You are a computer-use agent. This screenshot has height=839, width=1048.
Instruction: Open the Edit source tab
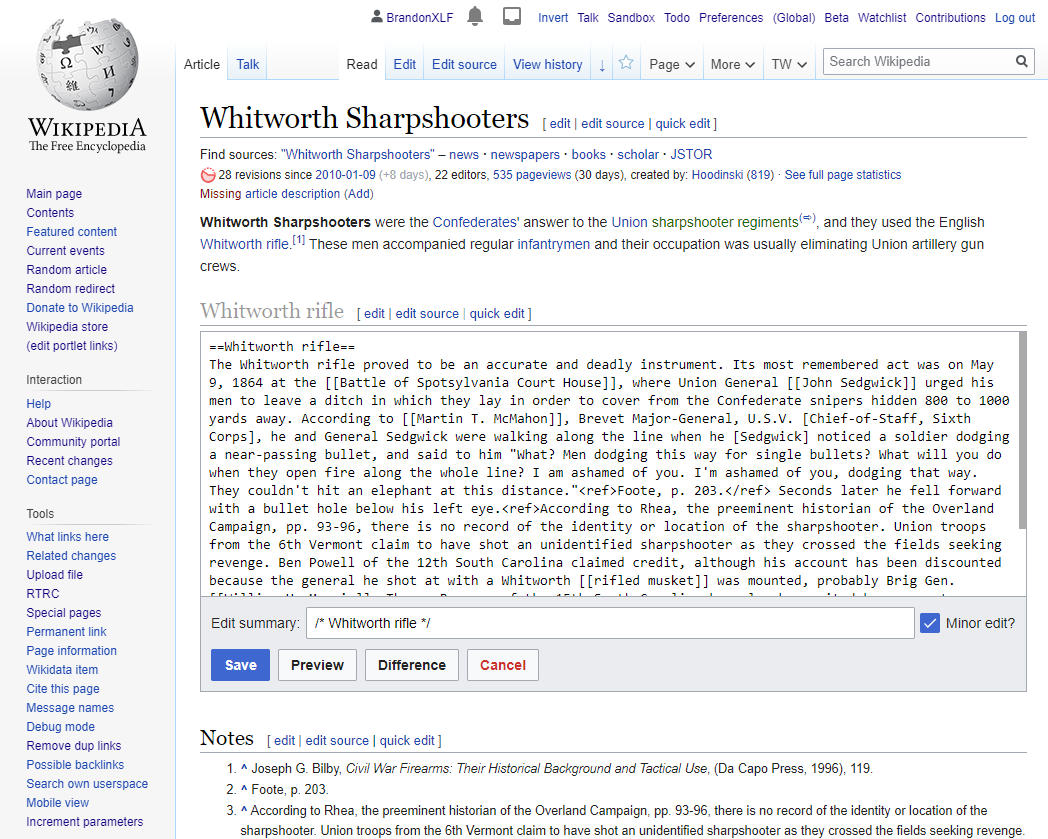click(464, 65)
